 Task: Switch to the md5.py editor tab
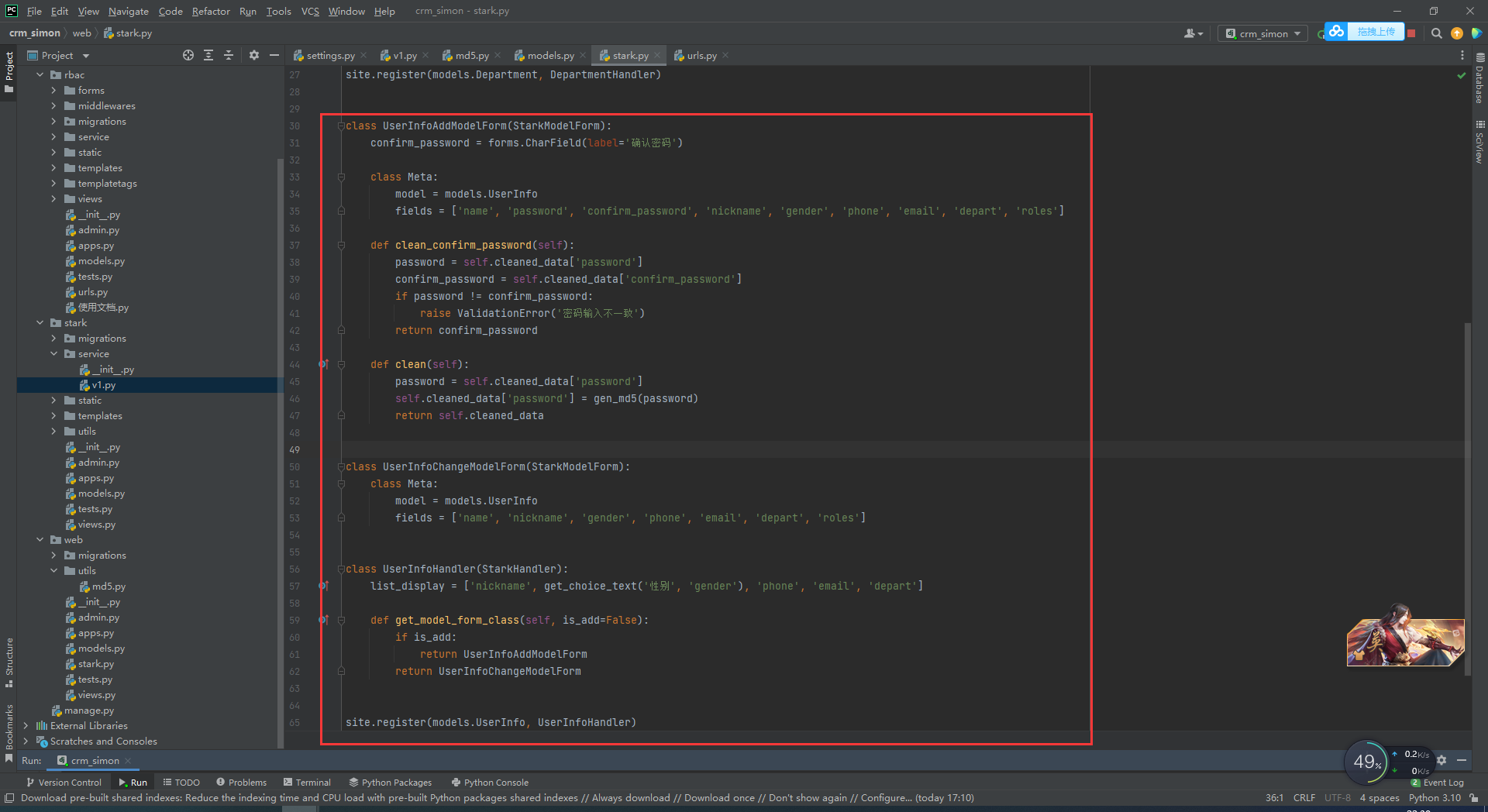[x=471, y=55]
